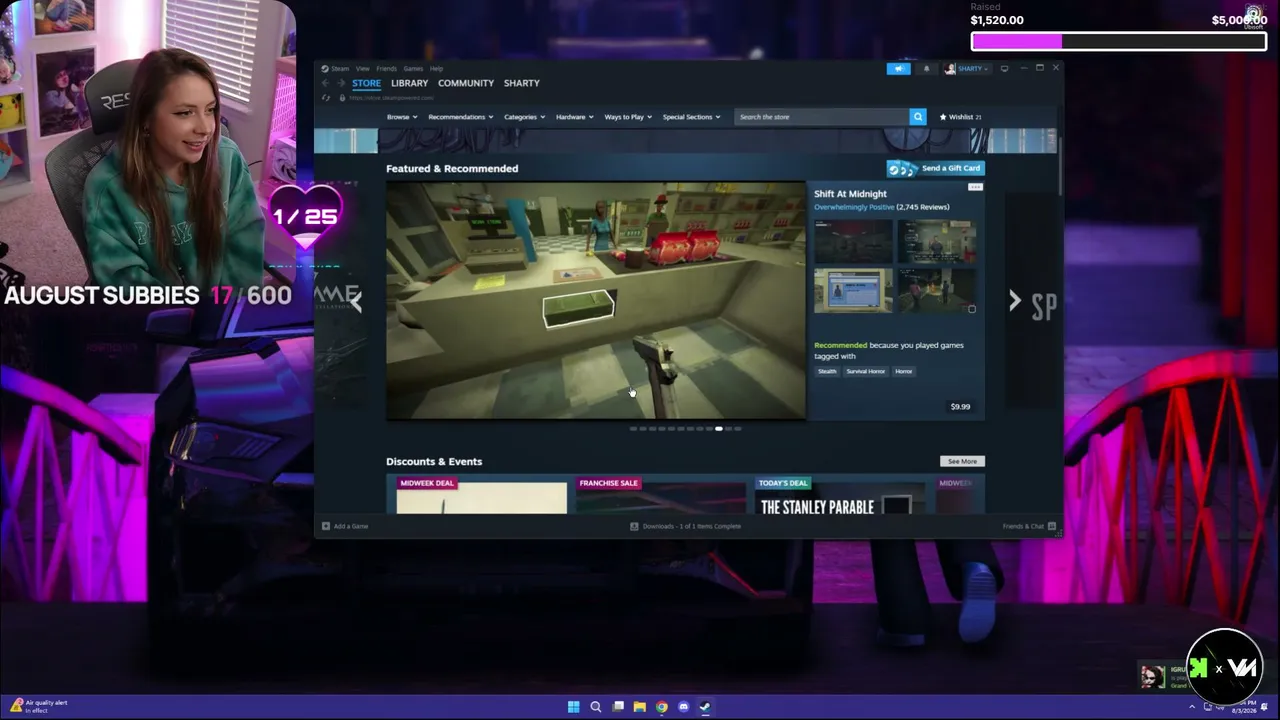This screenshot has height=720, width=1280.
Task: Click the Steam store URL address
Action: [391, 98]
